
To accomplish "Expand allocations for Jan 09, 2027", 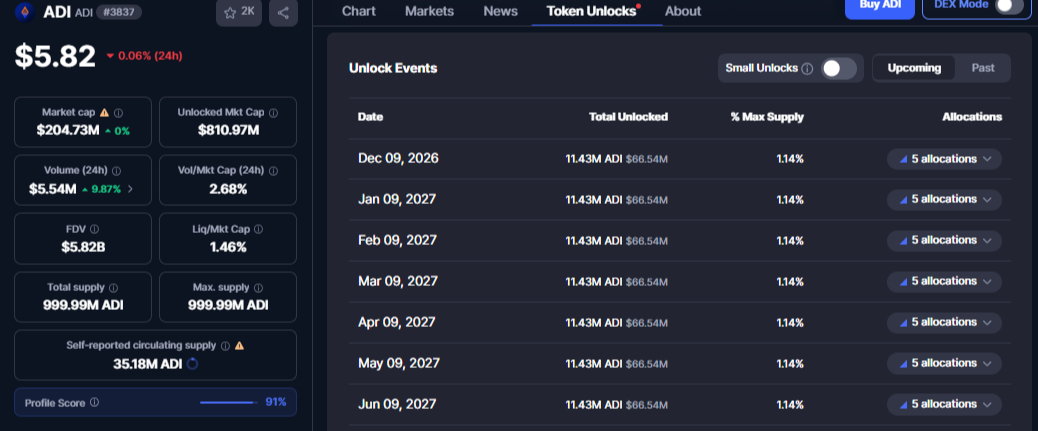I will coord(944,199).
